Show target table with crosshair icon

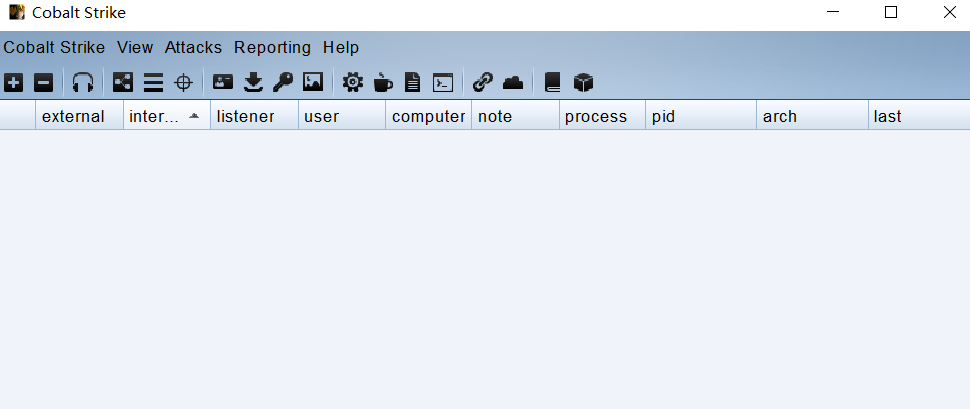pos(183,83)
